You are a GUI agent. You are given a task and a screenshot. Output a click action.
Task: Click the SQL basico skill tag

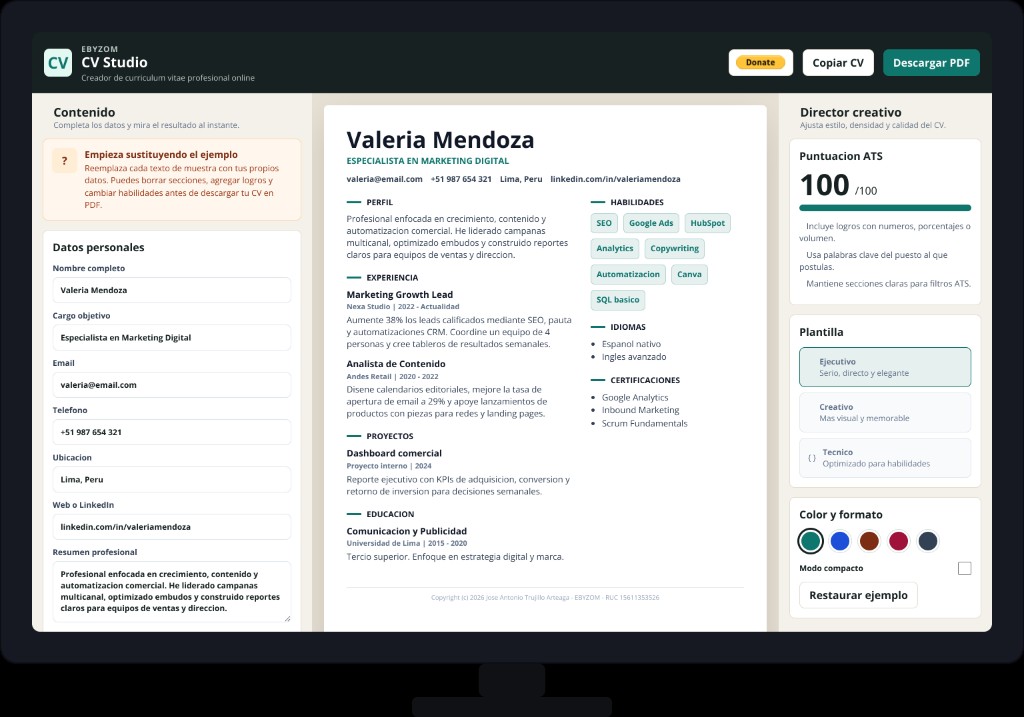(x=618, y=300)
